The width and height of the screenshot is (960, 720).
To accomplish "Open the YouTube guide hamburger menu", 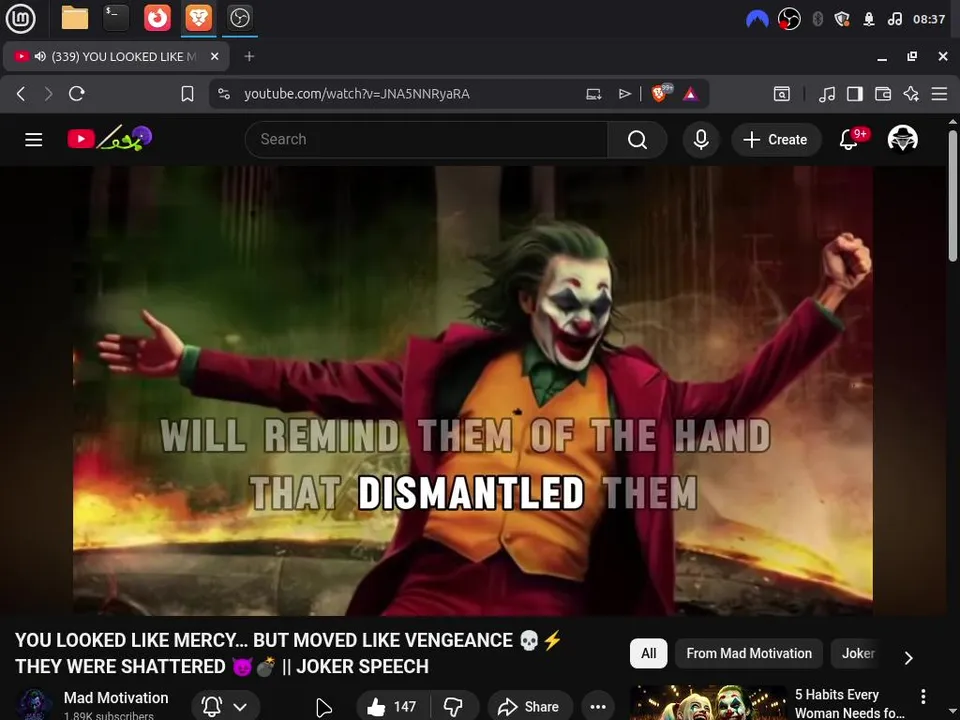I will [x=34, y=140].
